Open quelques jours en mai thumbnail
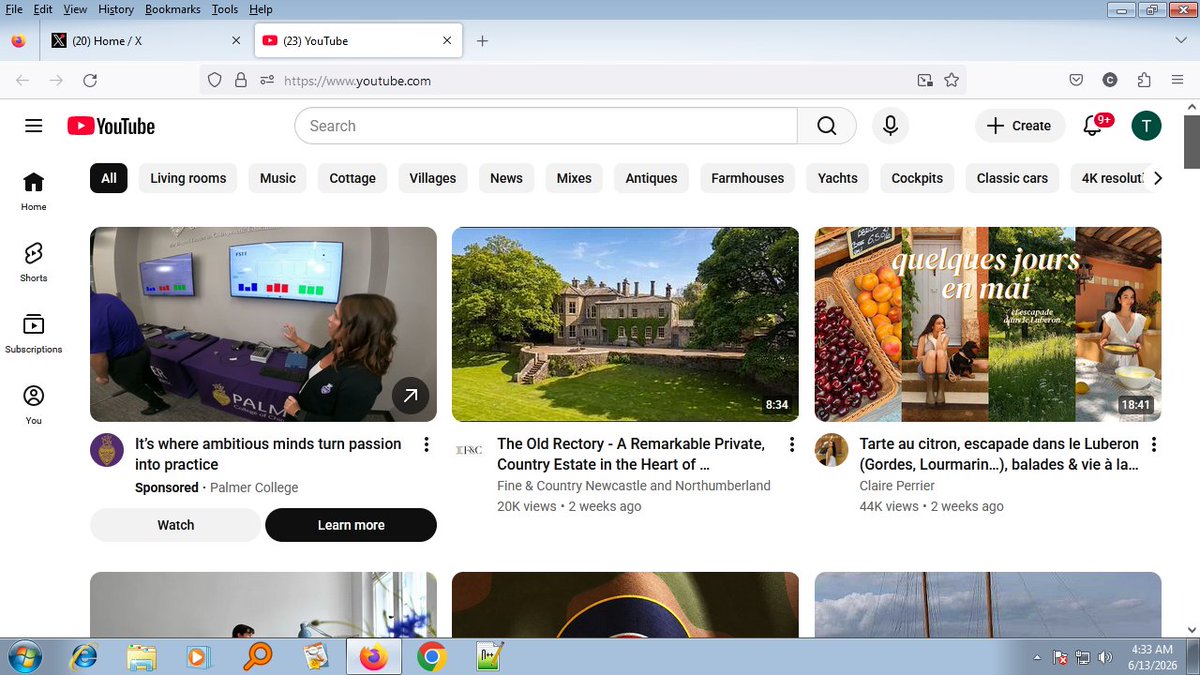Image resolution: width=1200 pixels, height=675 pixels. tap(988, 324)
